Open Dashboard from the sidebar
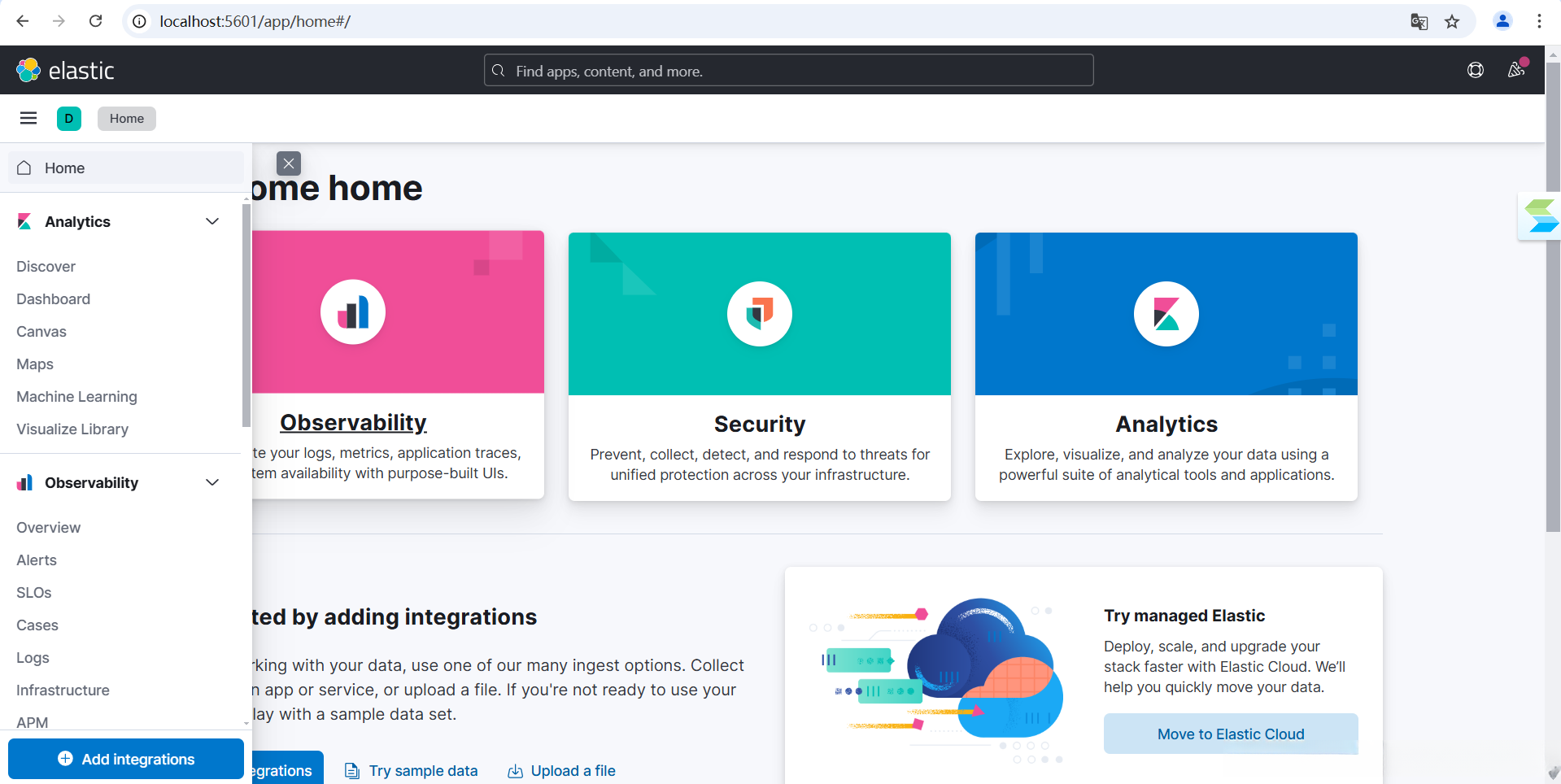The image size is (1561, 784). tap(53, 299)
